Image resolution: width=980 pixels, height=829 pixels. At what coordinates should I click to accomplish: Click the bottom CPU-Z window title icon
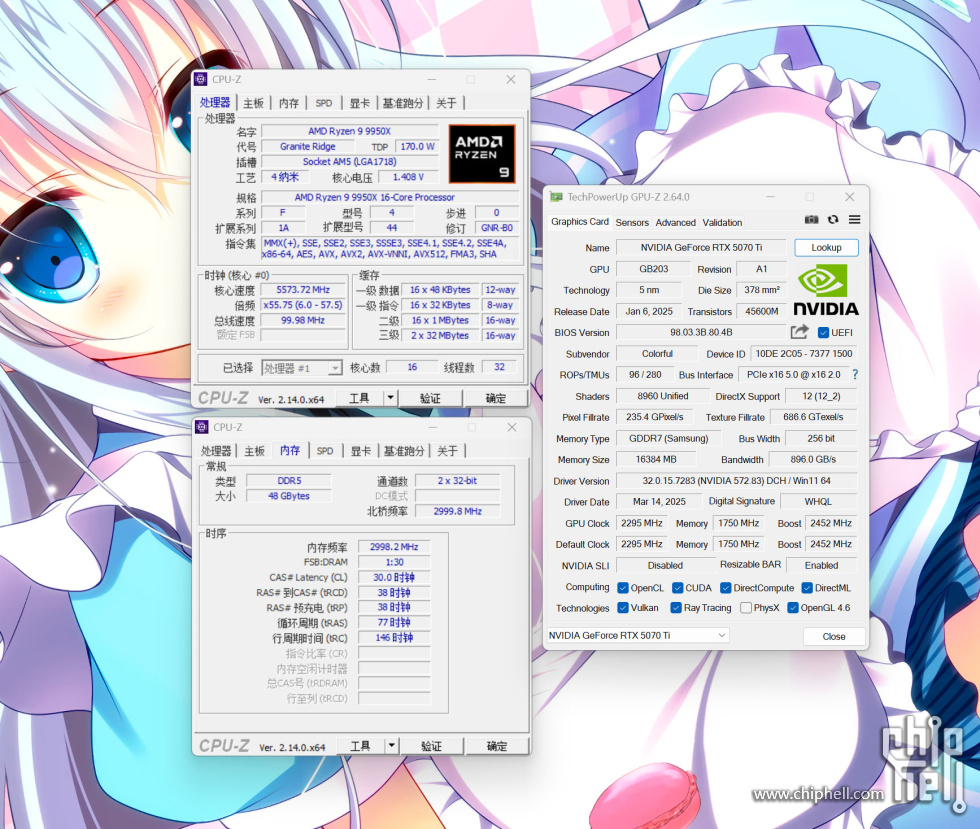coord(202,427)
